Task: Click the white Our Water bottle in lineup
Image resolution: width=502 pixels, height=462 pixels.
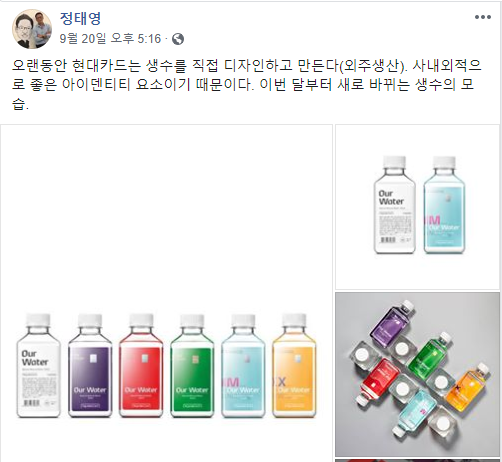Action: [38, 365]
